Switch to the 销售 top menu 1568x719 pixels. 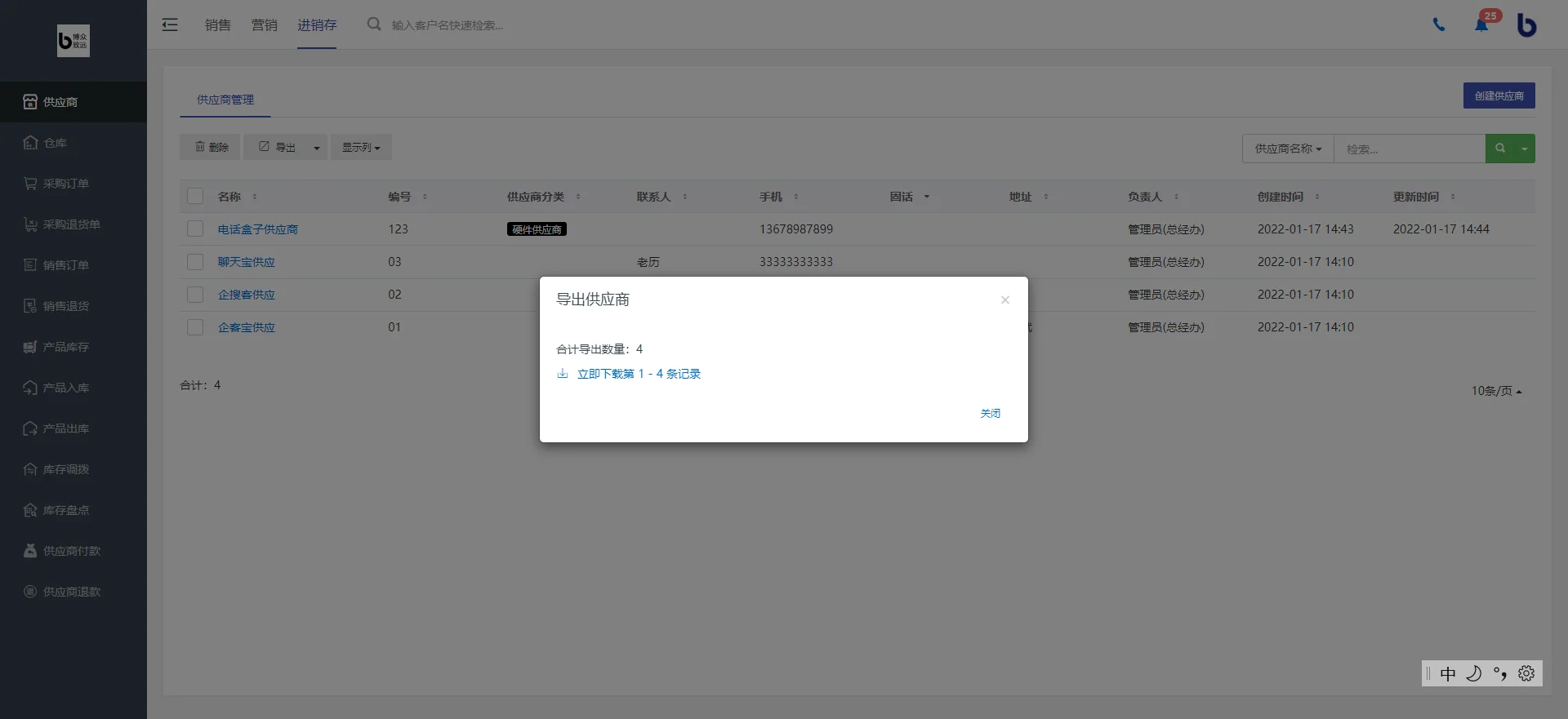click(x=218, y=24)
